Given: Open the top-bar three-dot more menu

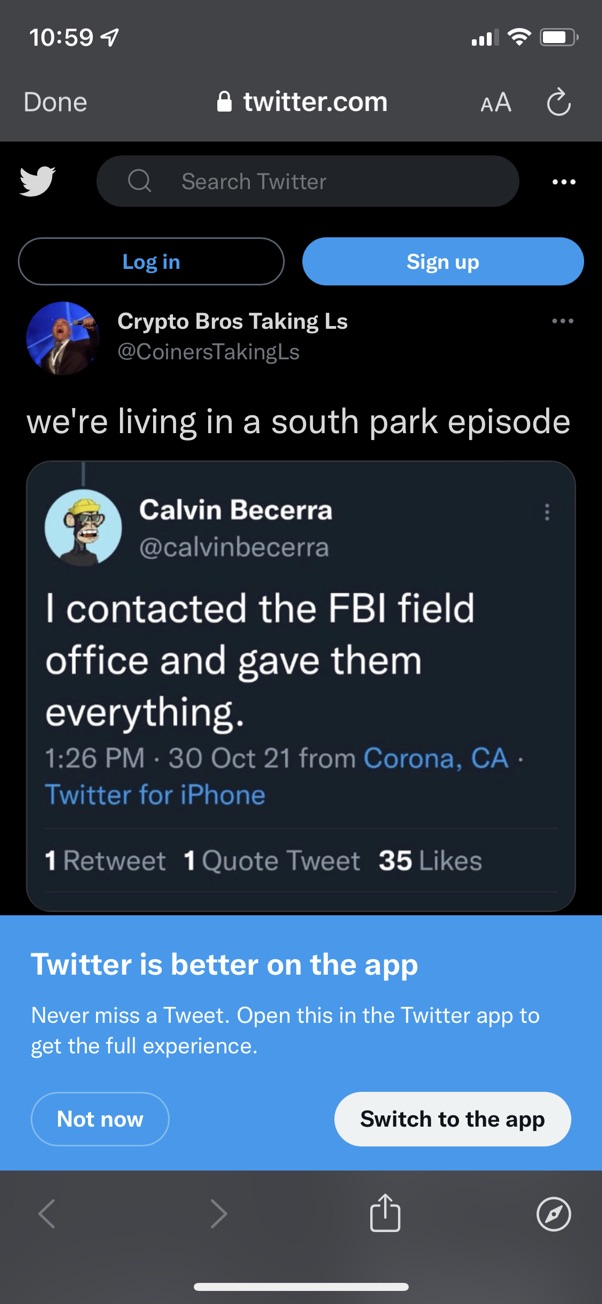Looking at the screenshot, I should (x=563, y=182).
